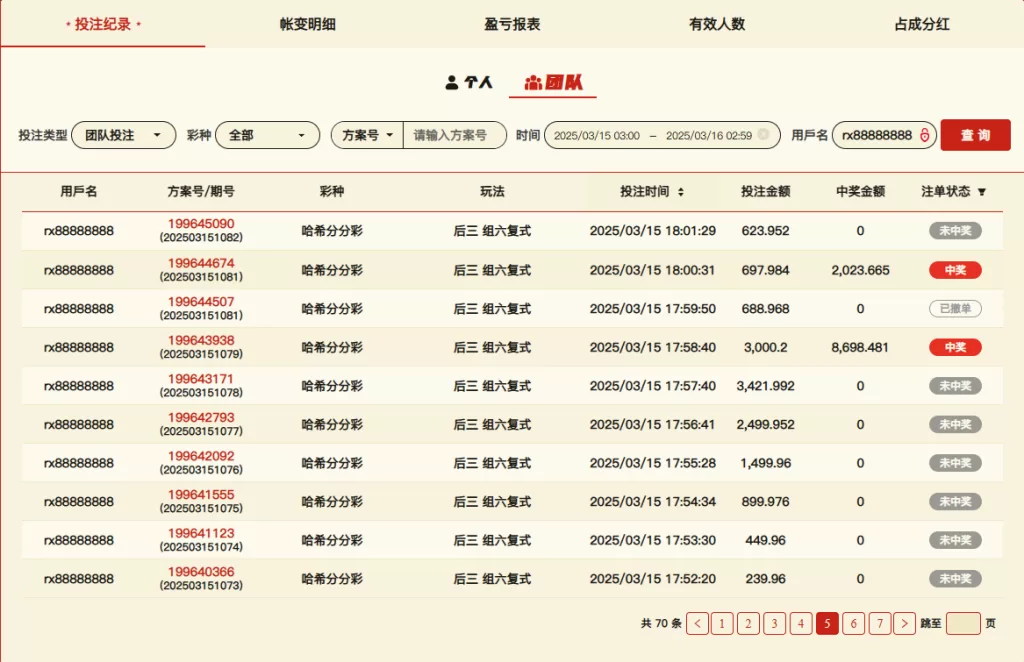1024x662 pixels.
Task: Jump to page 4
Action: [801, 623]
